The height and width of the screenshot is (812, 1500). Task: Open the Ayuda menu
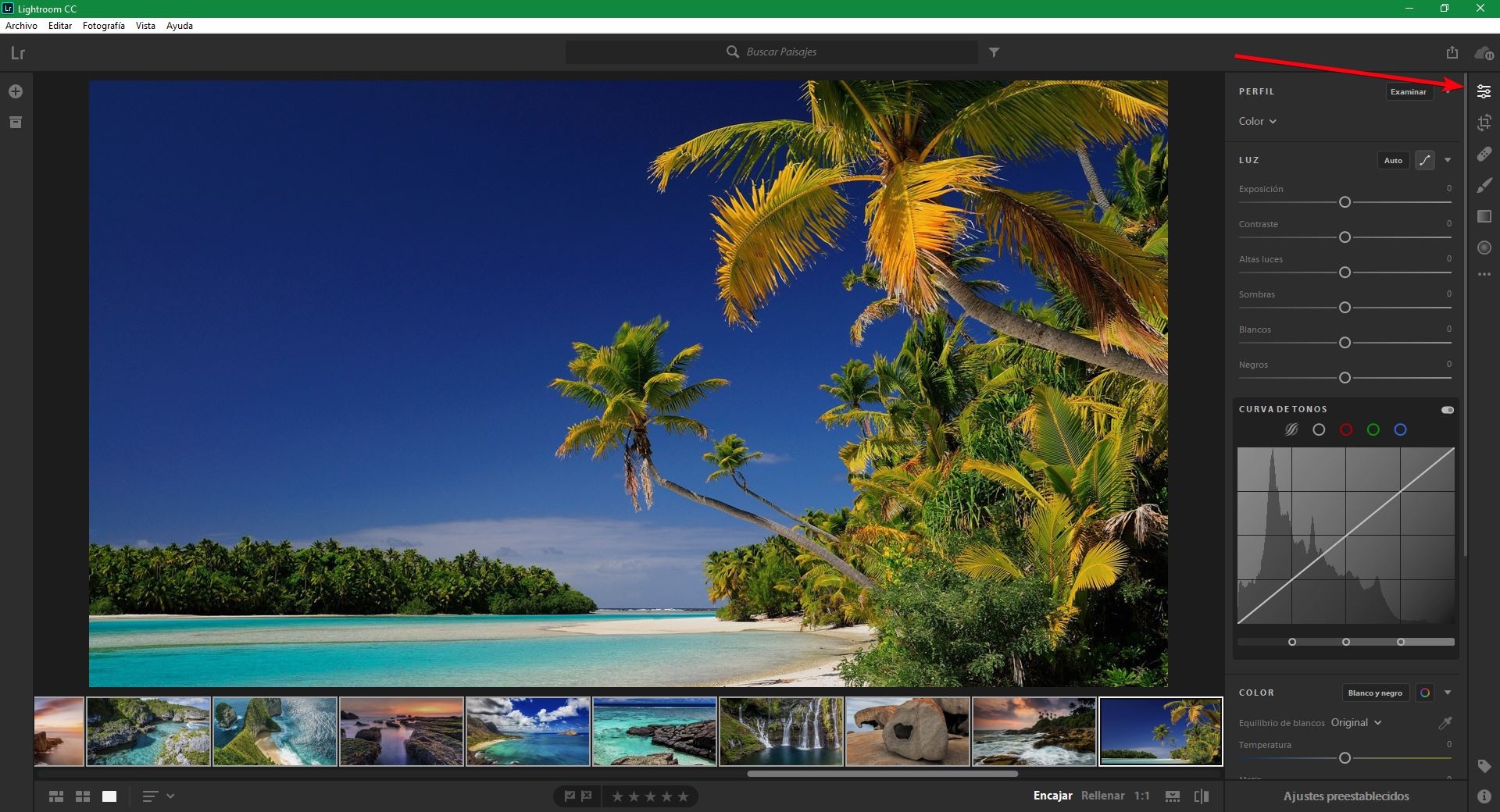tap(180, 26)
